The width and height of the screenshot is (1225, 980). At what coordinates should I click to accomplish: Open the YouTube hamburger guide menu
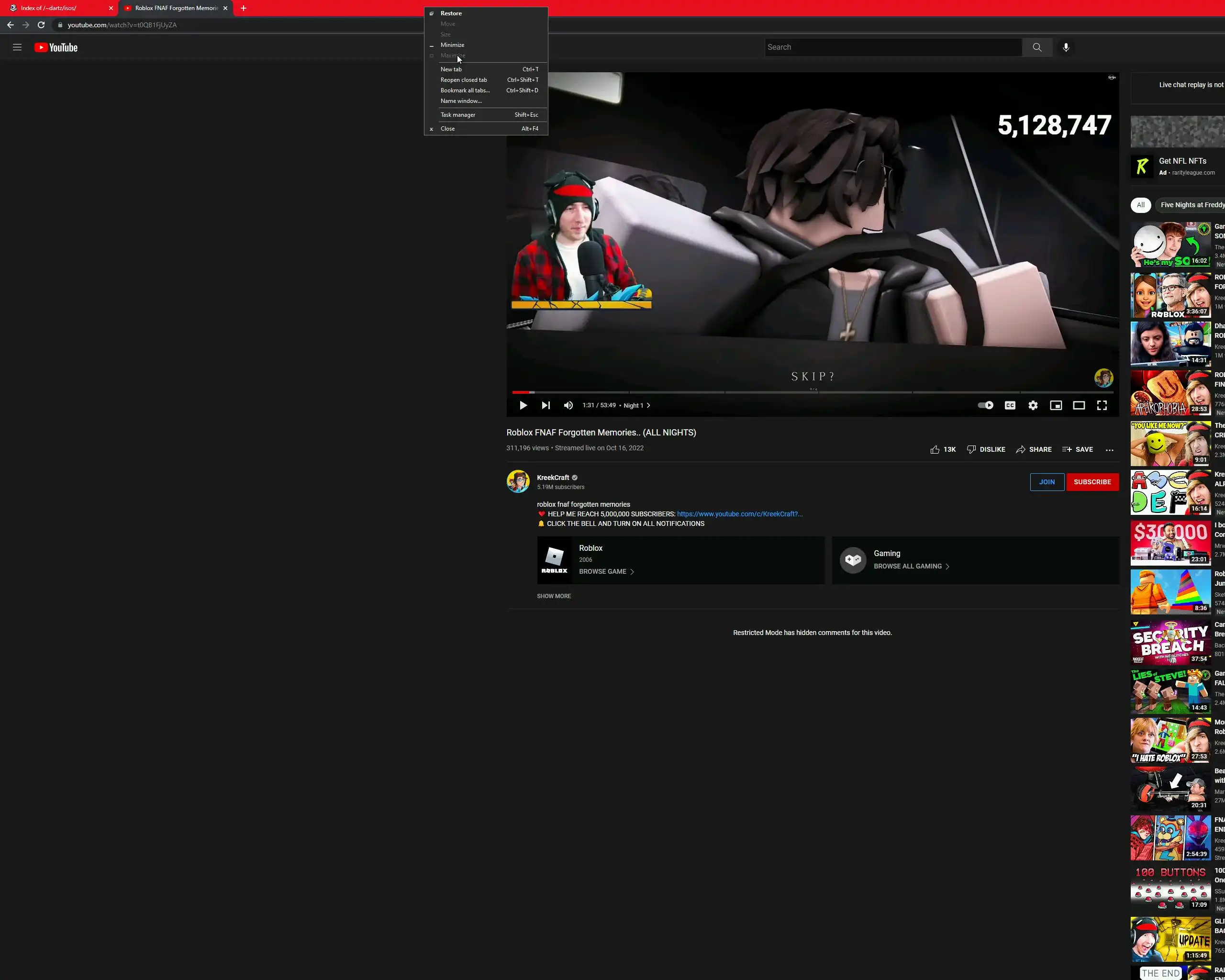click(17, 47)
